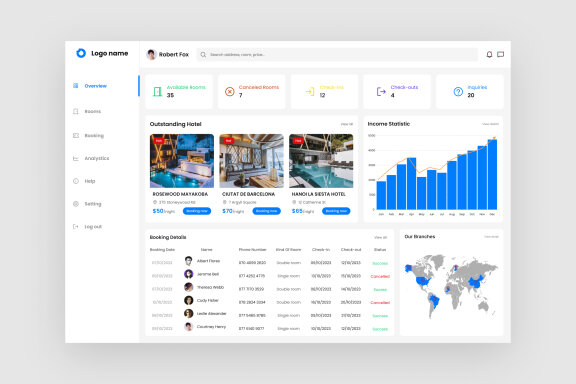The width and height of the screenshot is (576, 384).
Task: Click the name Albert Flores
Action: click(x=208, y=261)
